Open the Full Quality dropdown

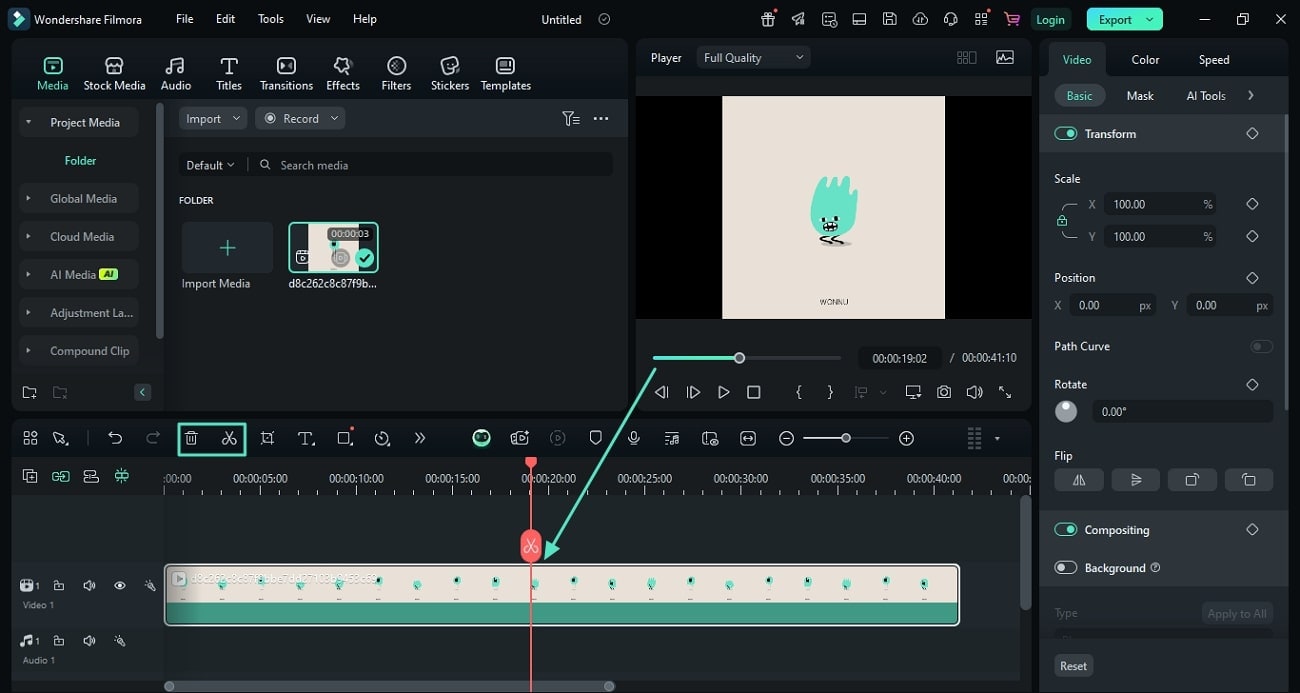click(x=753, y=58)
